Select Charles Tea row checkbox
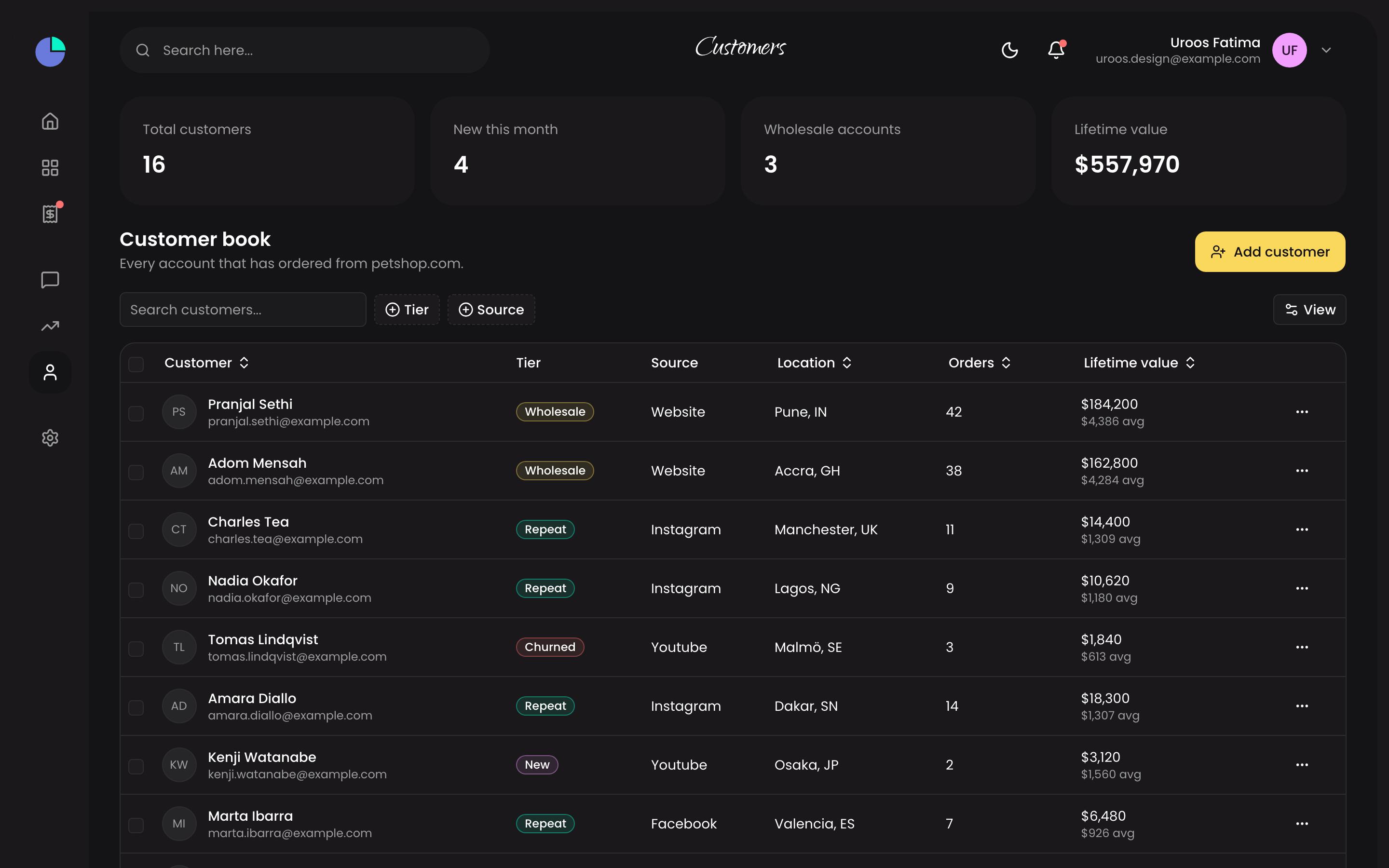1389x868 pixels. pos(136,531)
